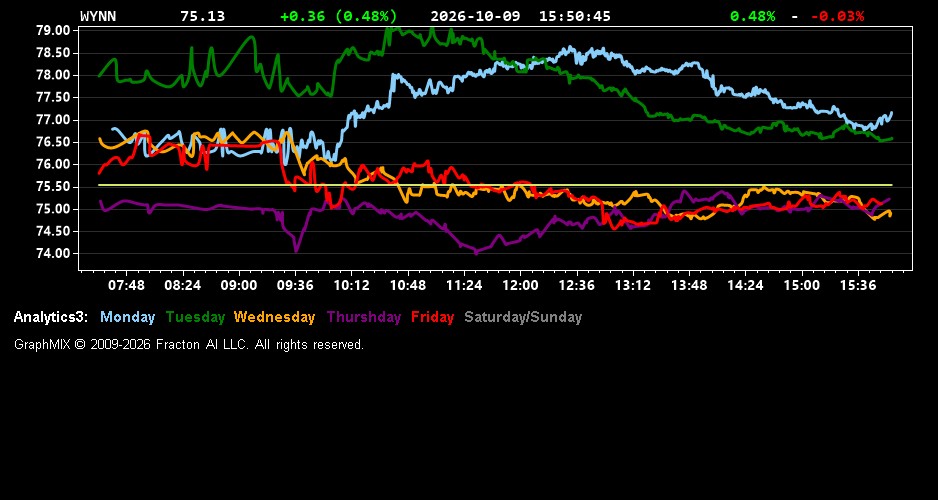Click the 13:12 time axis label
This screenshot has width=938, height=500.
coord(633,285)
